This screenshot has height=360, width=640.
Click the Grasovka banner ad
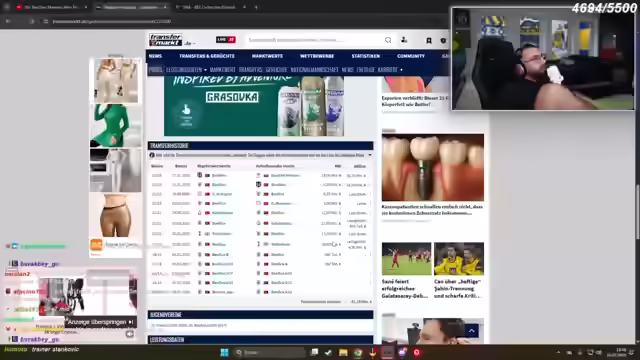point(254,106)
